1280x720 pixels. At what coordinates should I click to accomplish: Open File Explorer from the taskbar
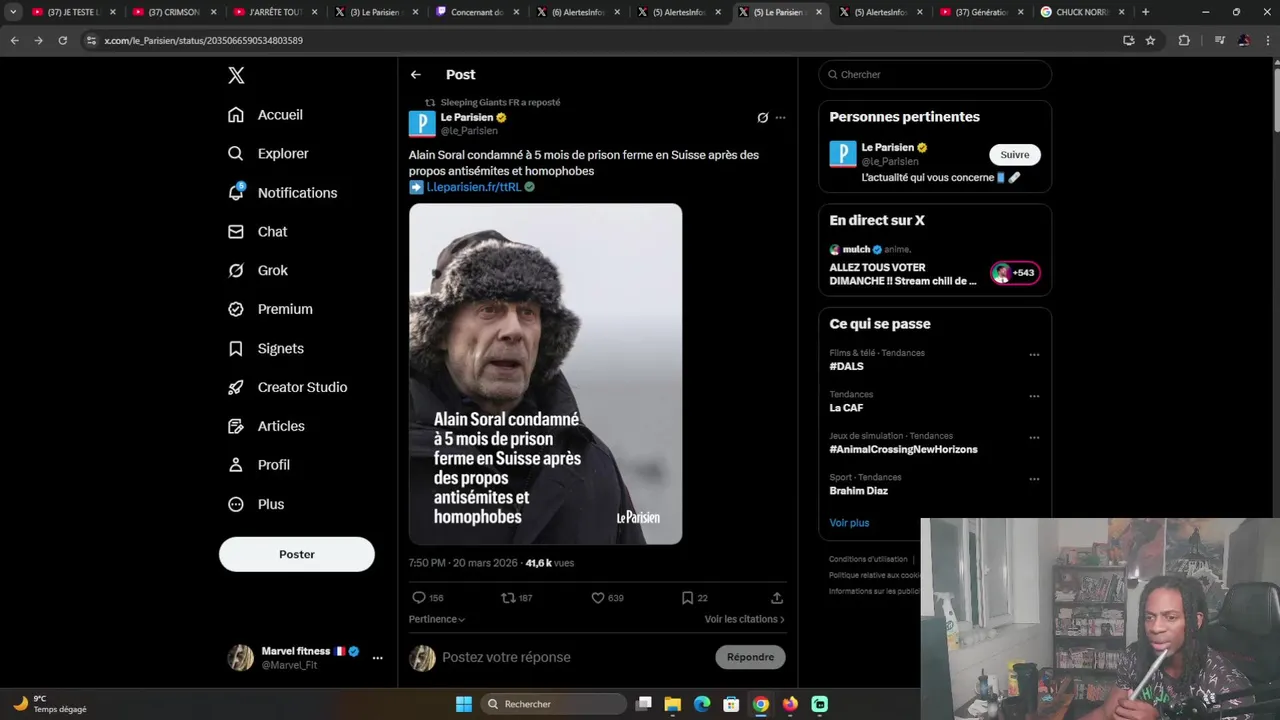pos(673,704)
